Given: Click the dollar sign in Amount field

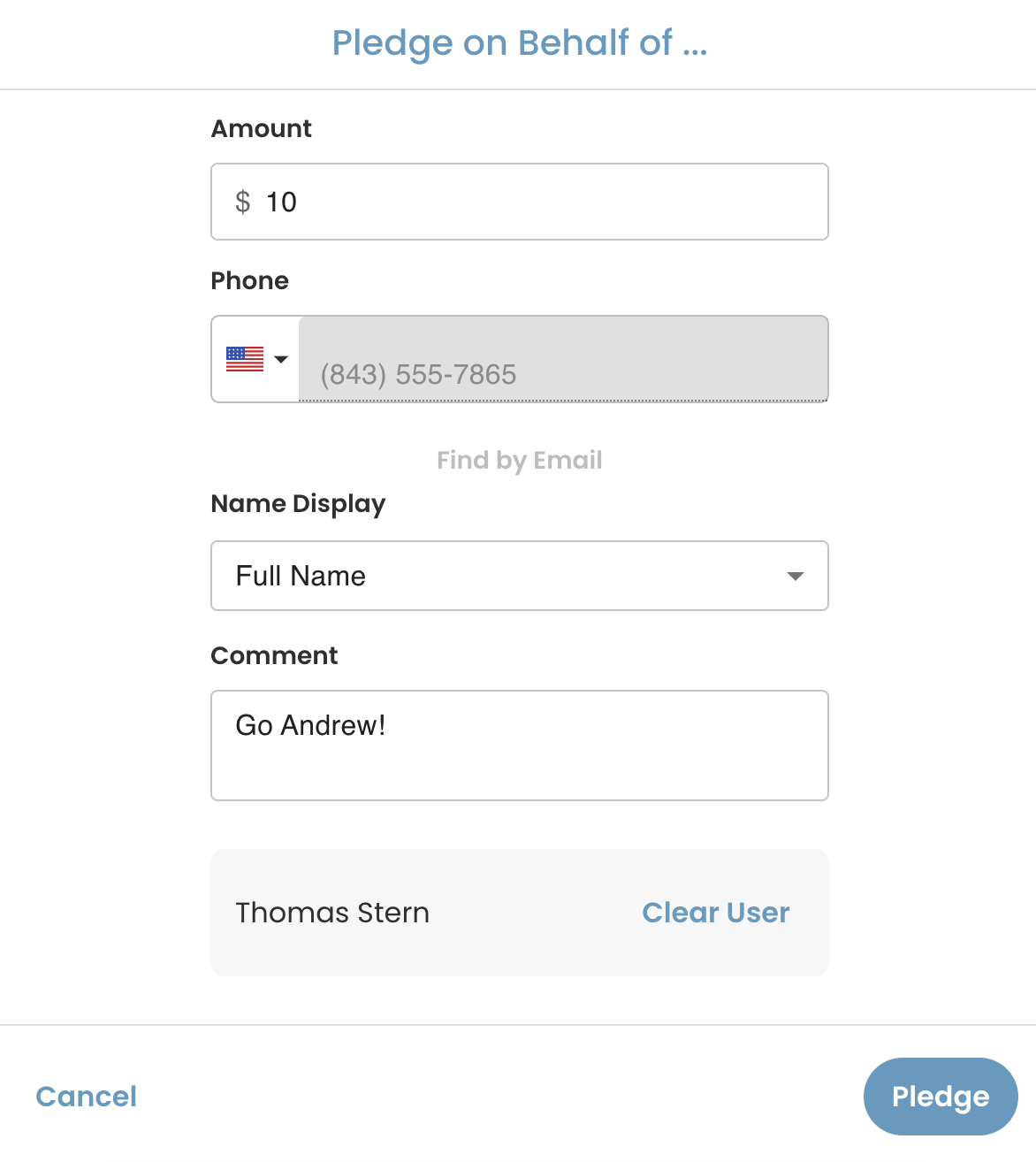Looking at the screenshot, I should click(242, 203).
